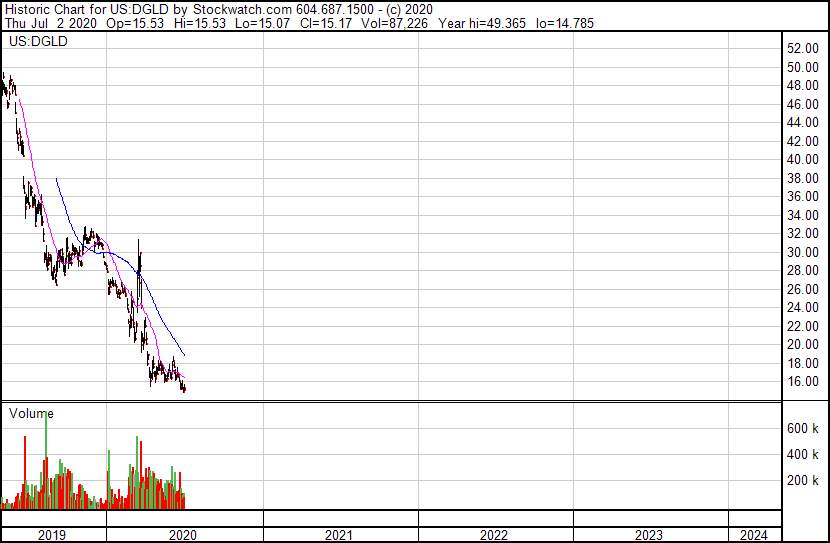Select the 2020 year label on the timeline
Image resolution: width=830 pixels, height=543 pixels.
[183, 535]
